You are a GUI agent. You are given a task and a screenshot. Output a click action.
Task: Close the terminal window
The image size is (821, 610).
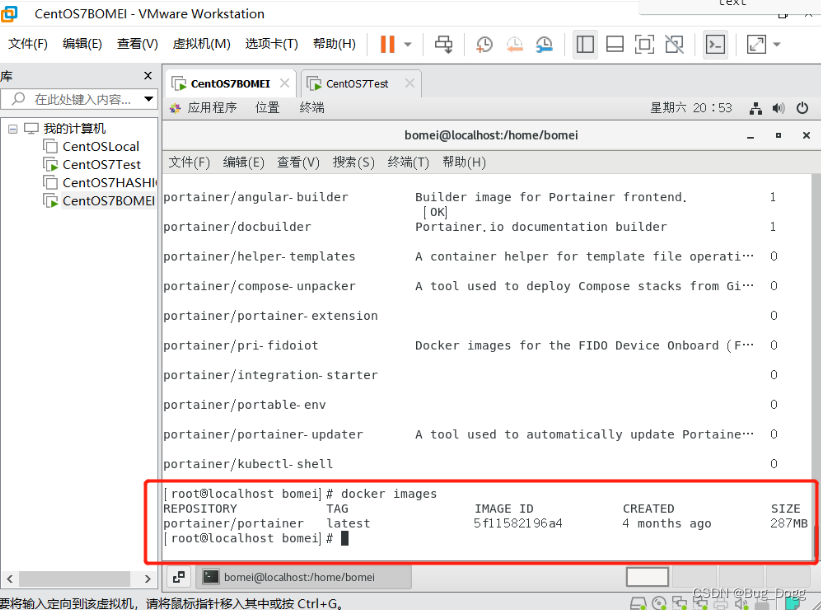point(806,136)
